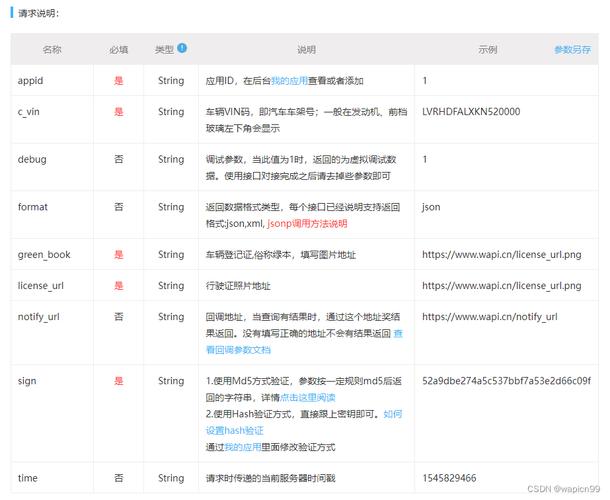
Task: Click the 说明 column header
Action: (x=307, y=50)
